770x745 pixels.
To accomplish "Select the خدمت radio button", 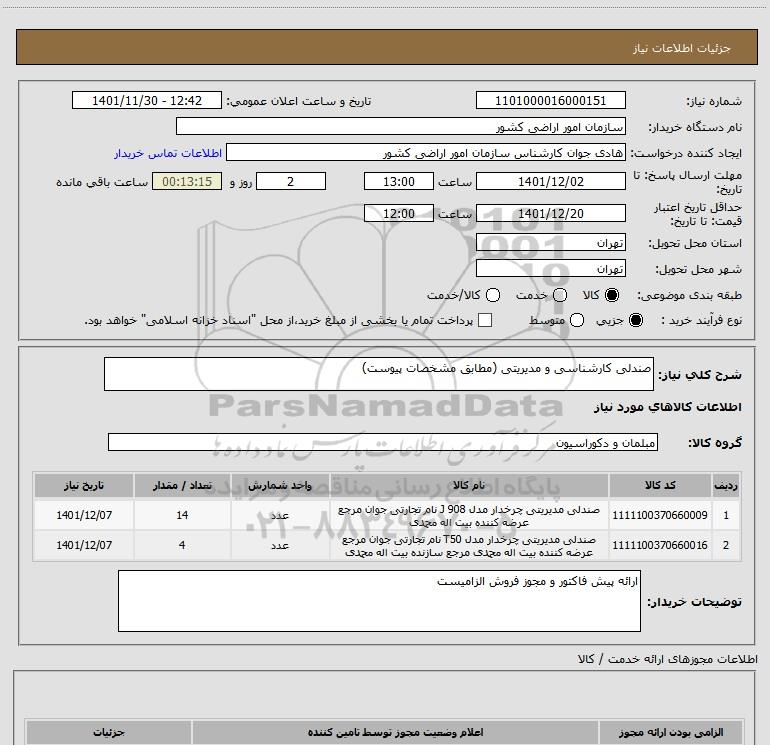I will tap(560, 295).
